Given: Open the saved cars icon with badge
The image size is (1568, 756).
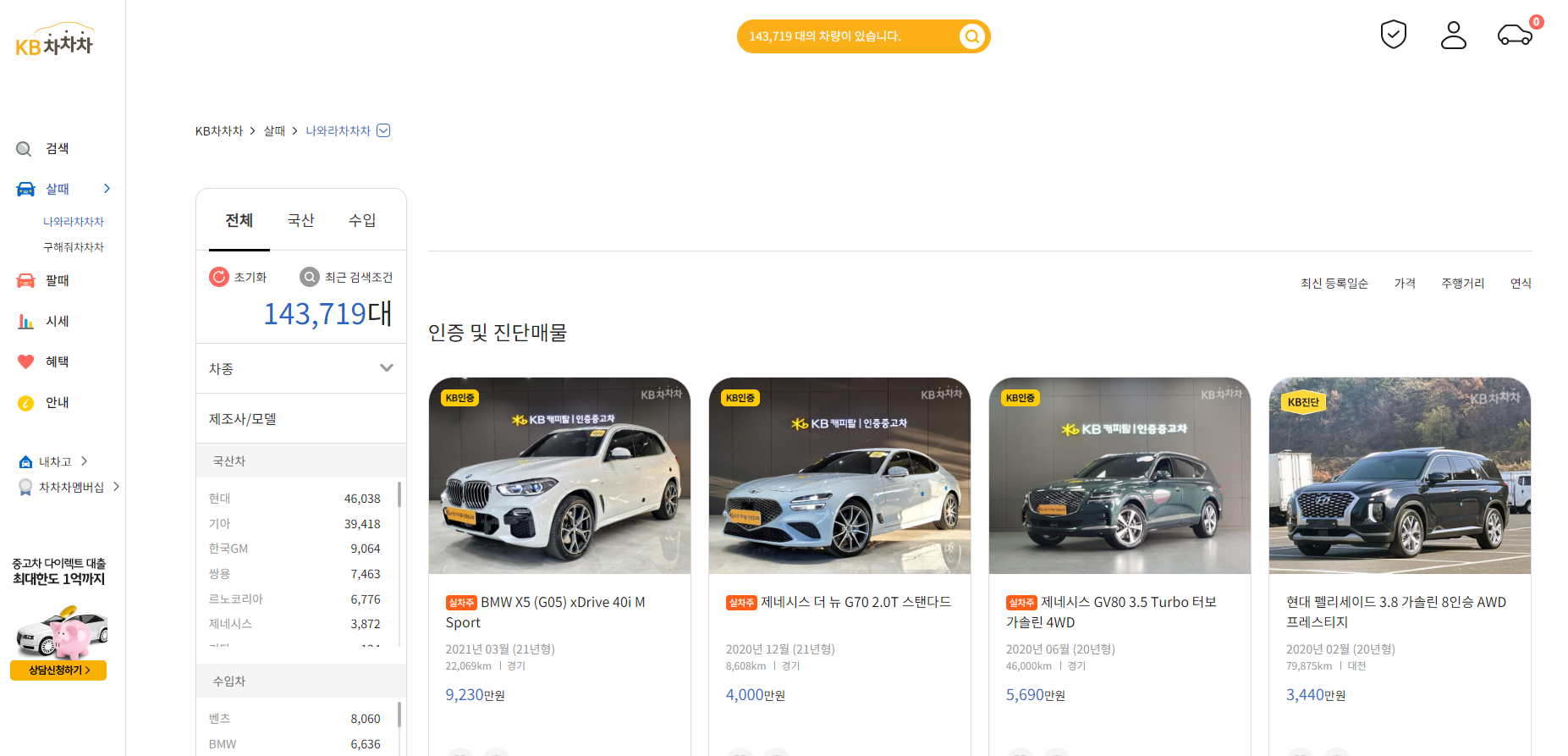Looking at the screenshot, I should point(1516,35).
